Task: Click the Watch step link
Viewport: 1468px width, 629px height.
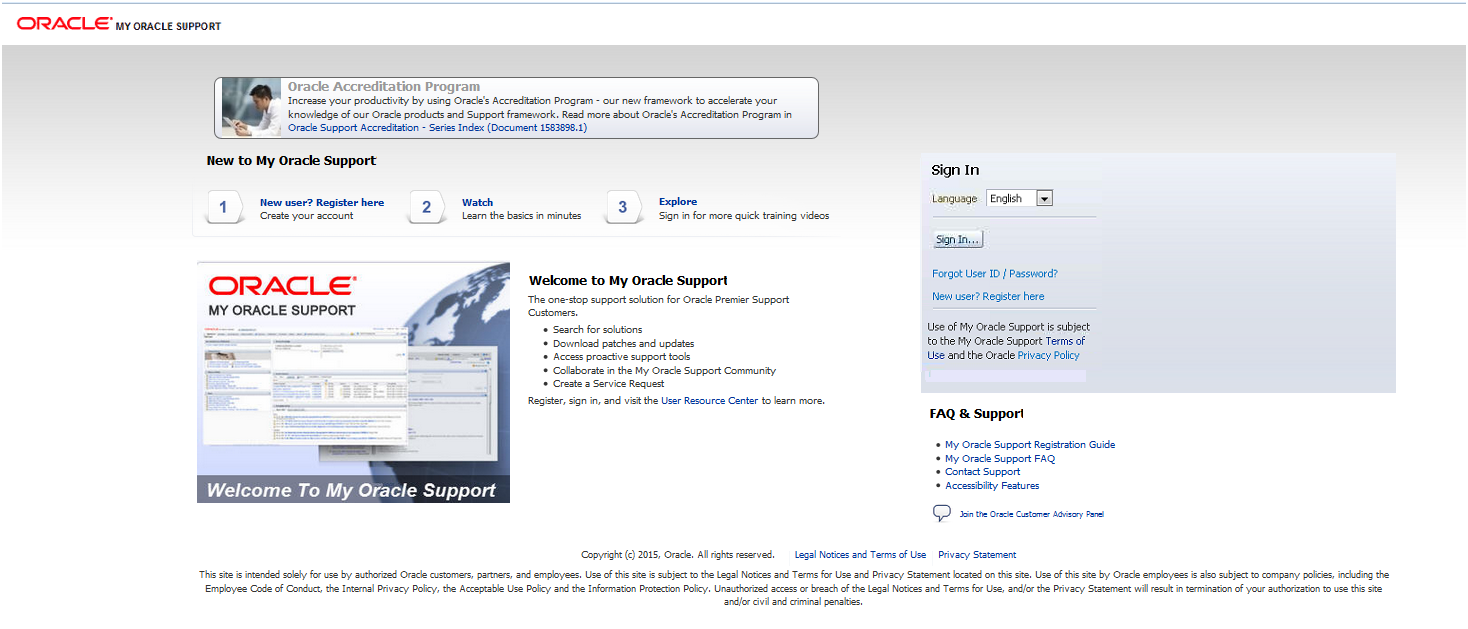Action: (x=477, y=202)
